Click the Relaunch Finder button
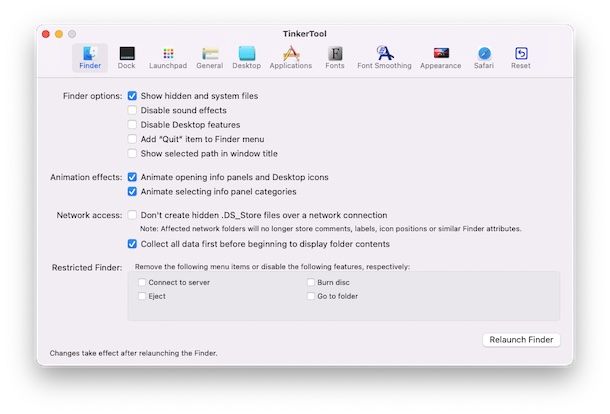 click(521, 340)
